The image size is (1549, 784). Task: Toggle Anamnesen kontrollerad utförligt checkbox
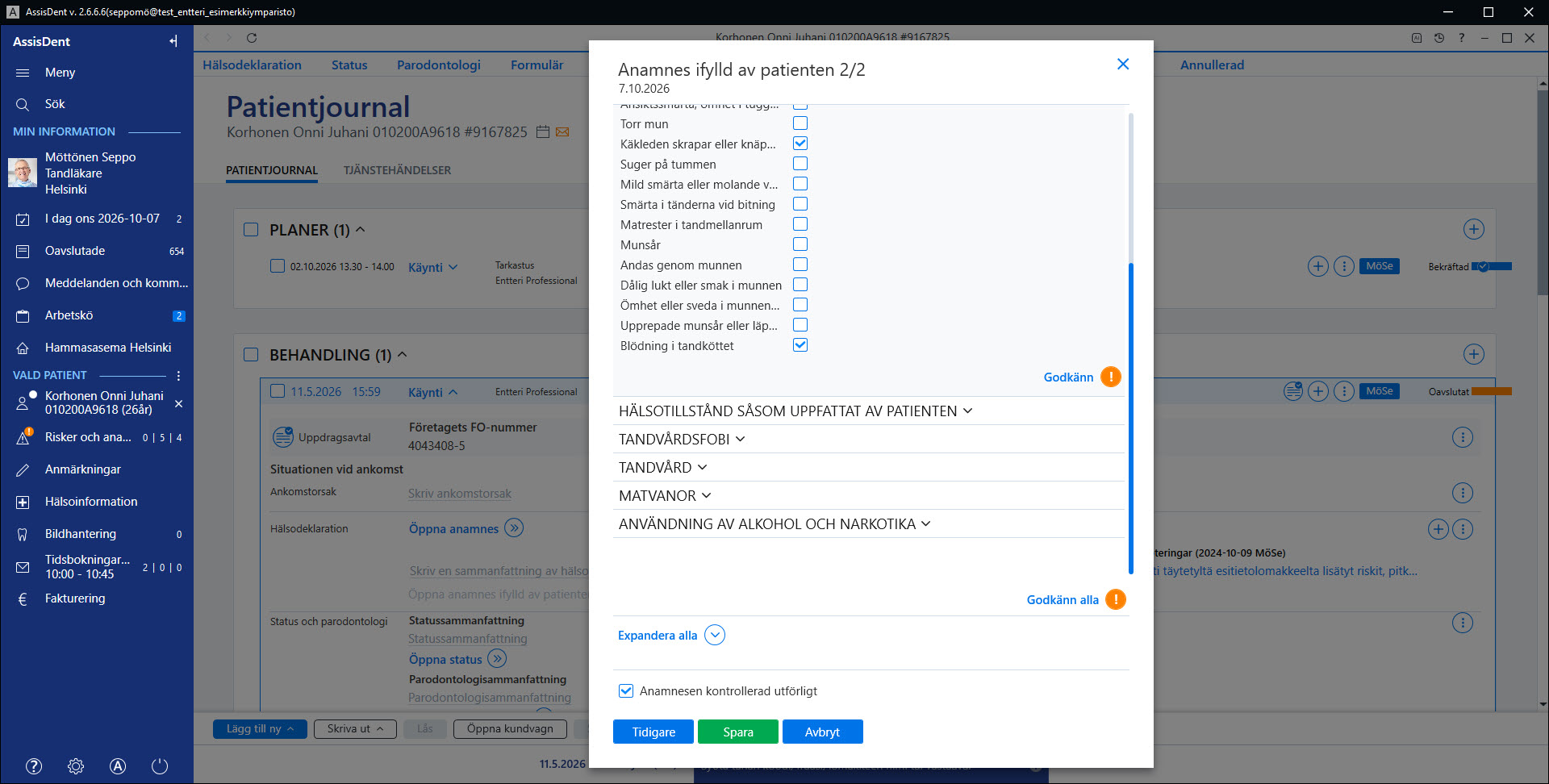(626, 690)
